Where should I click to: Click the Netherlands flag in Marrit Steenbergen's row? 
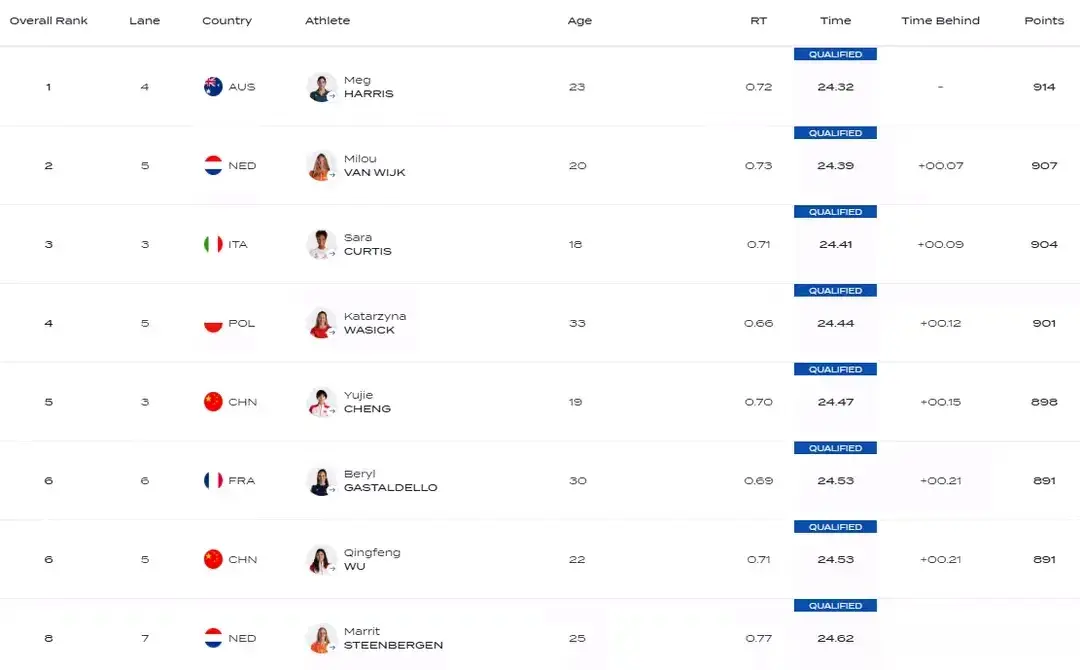(x=213, y=638)
